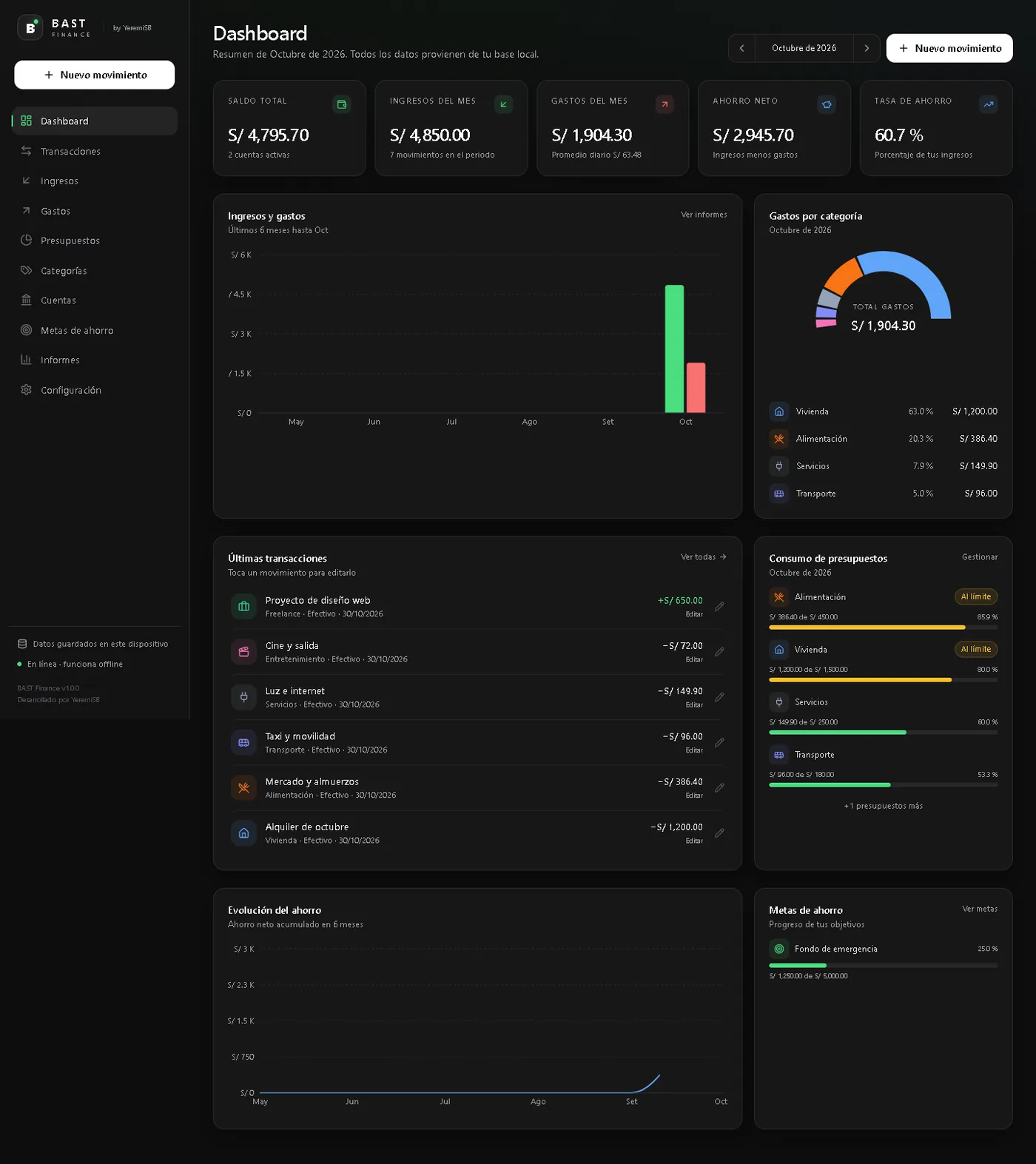
Task: Click the red Oct expenses bar in chart
Action: pos(696,388)
